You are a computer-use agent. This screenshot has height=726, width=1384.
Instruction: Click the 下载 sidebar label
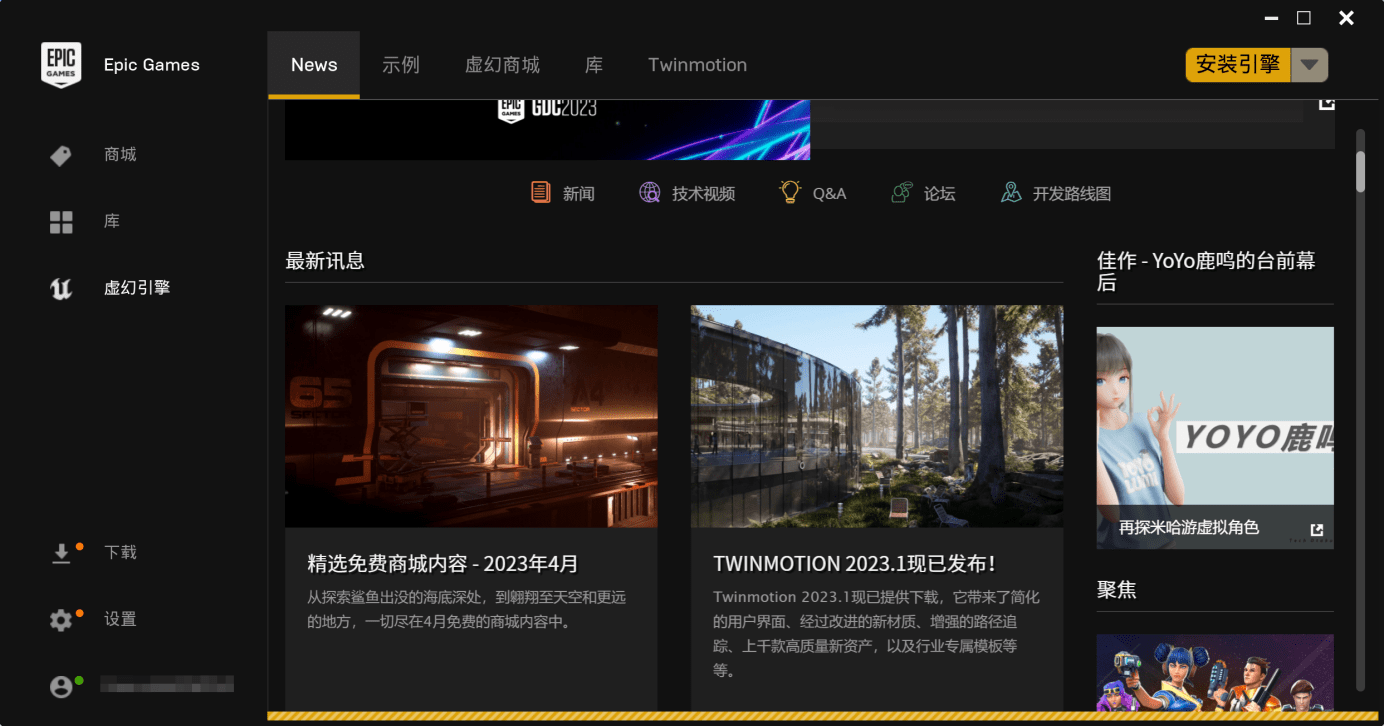(x=120, y=552)
